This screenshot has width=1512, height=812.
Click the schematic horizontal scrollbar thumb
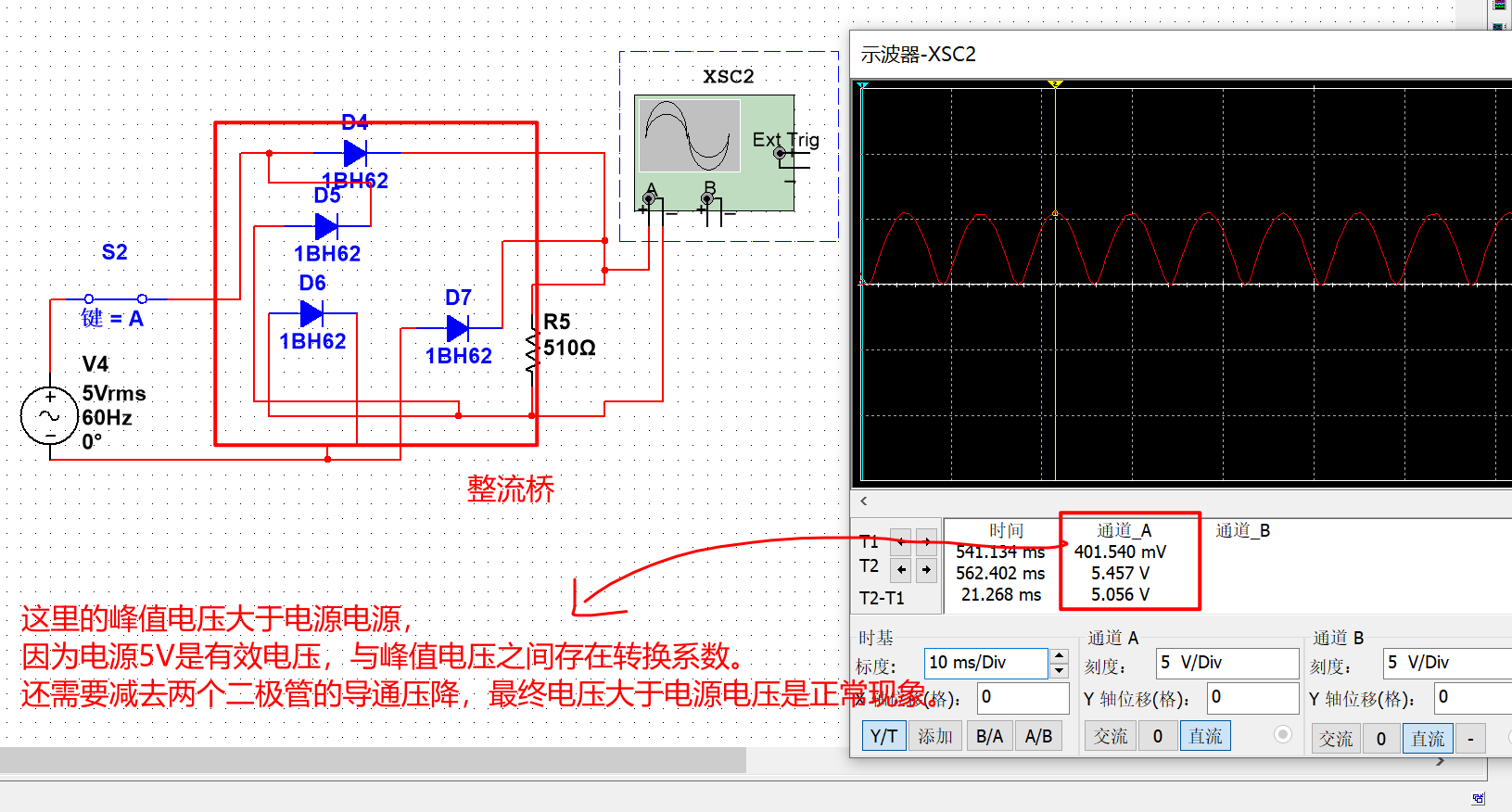[x=373, y=760]
